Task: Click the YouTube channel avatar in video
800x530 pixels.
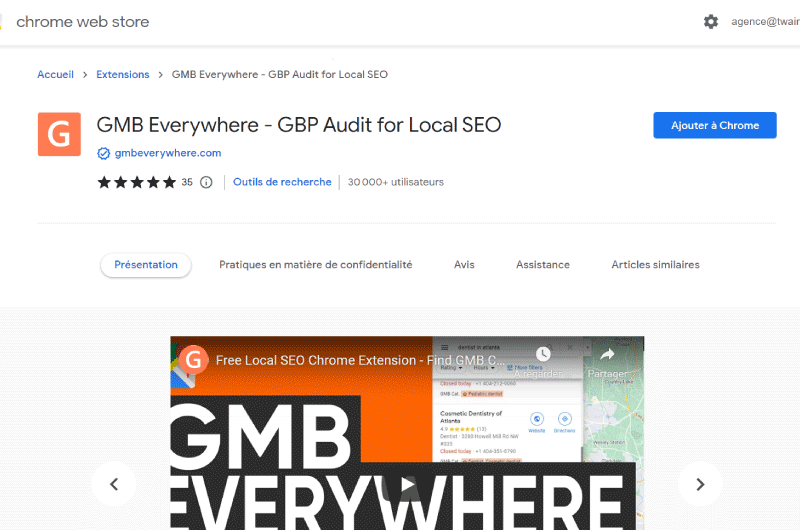Action: pyautogui.click(x=194, y=360)
